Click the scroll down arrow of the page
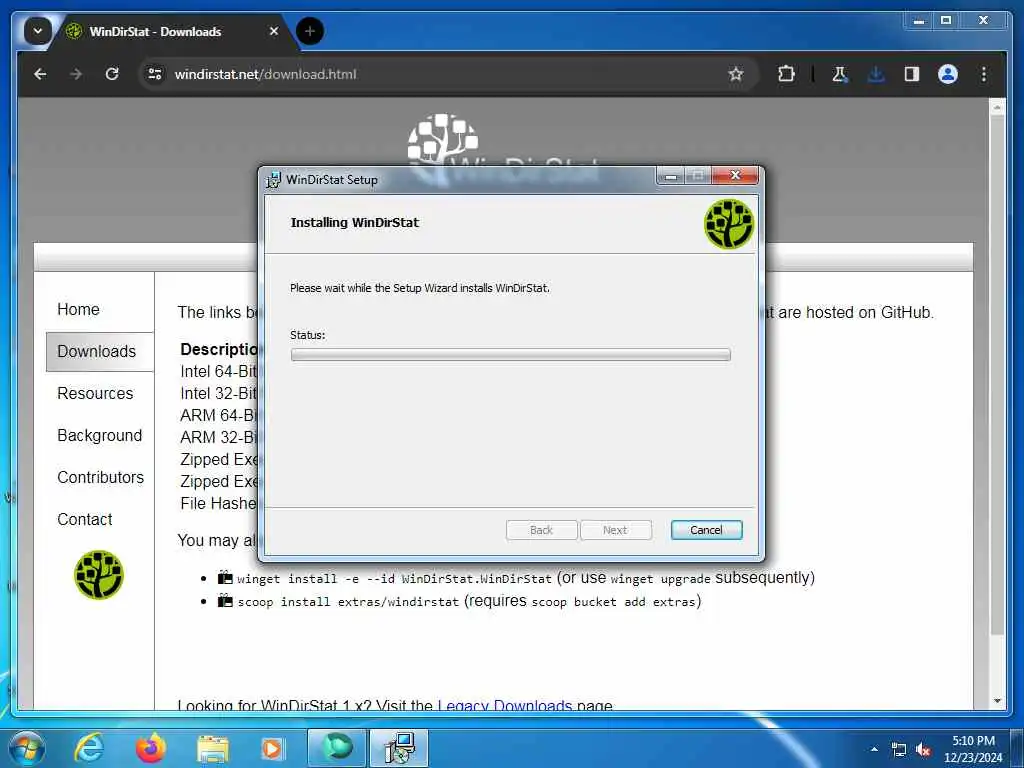This screenshot has width=1024, height=768. [997, 701]
